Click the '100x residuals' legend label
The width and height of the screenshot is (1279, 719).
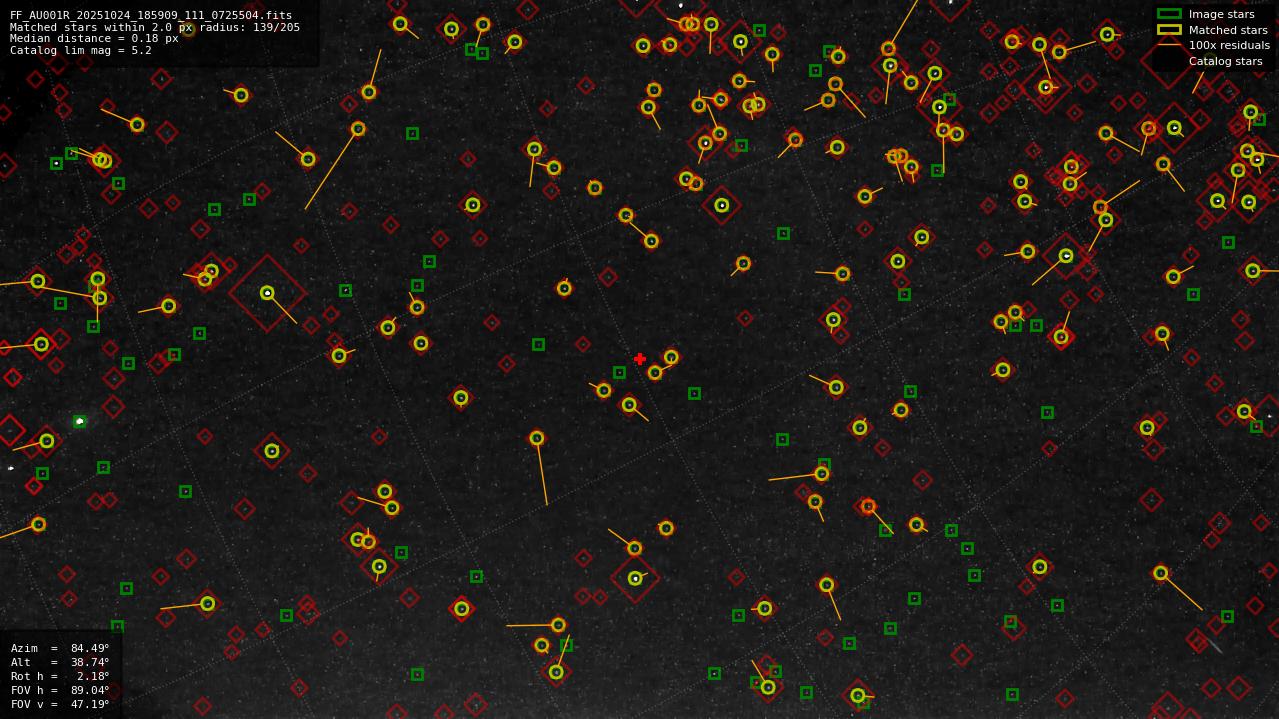coord(1229,45)
